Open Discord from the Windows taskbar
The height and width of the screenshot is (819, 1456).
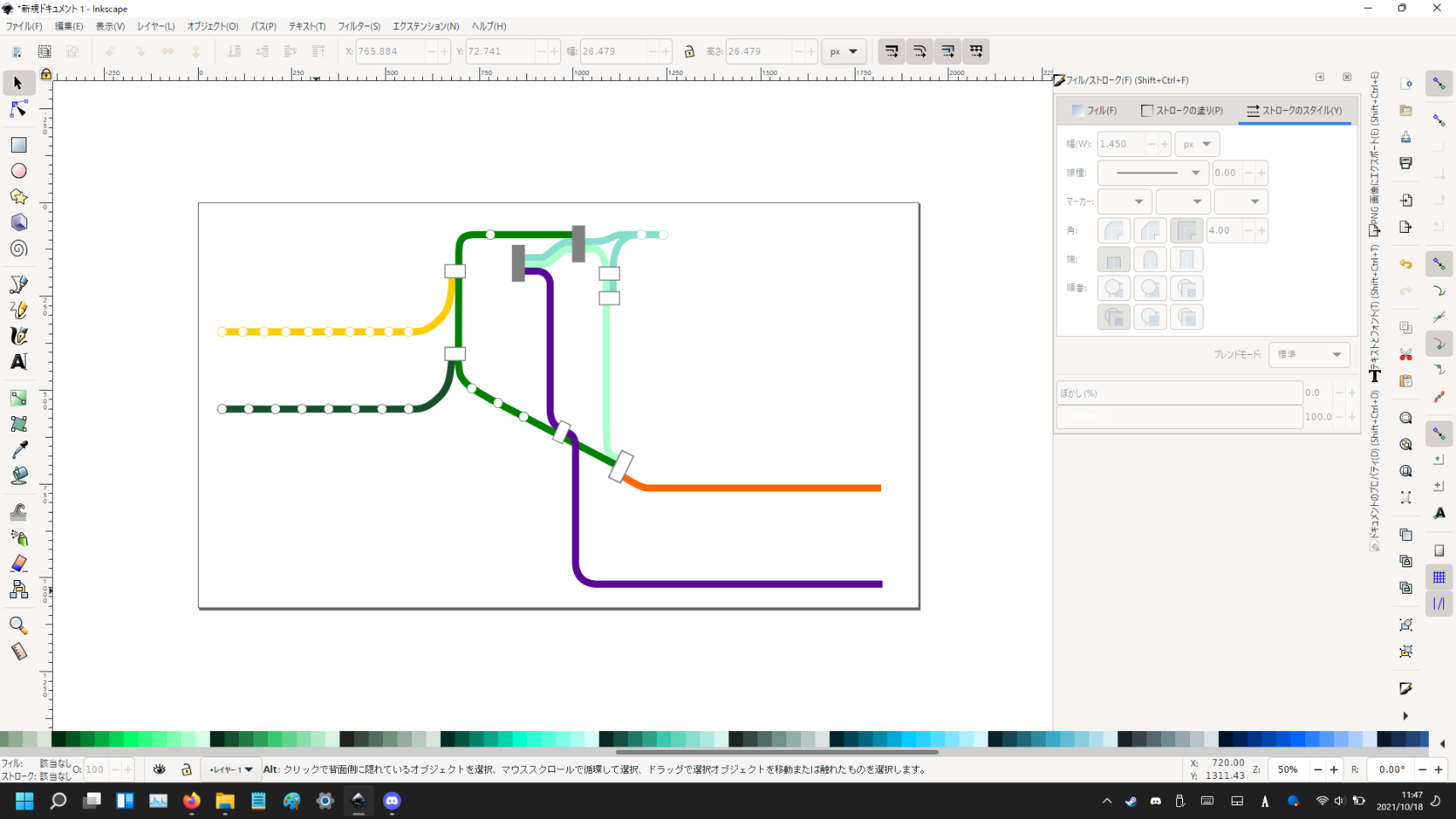(392, 801)
